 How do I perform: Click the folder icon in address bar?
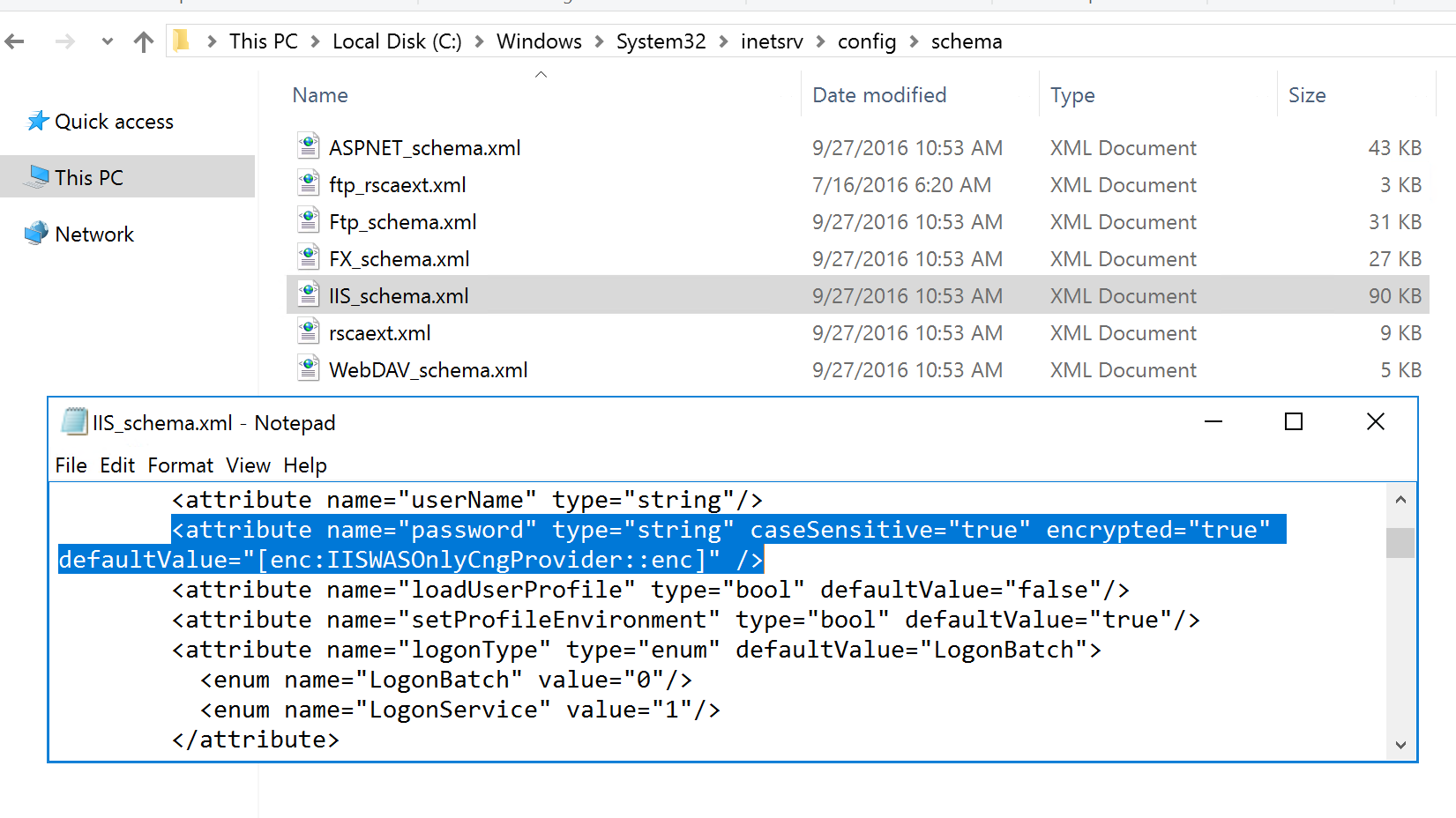tap(182, 41)
